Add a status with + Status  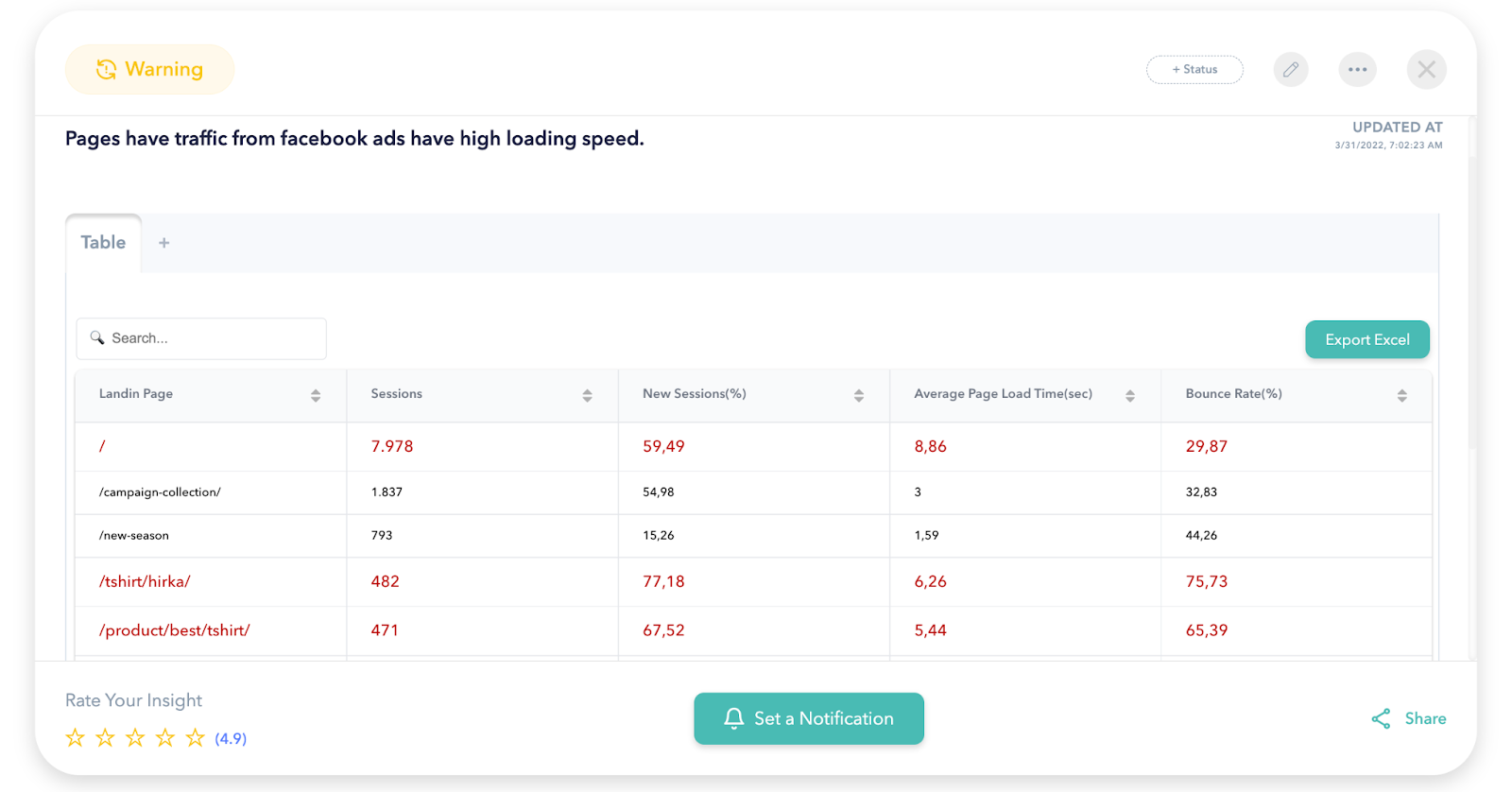1194,69
